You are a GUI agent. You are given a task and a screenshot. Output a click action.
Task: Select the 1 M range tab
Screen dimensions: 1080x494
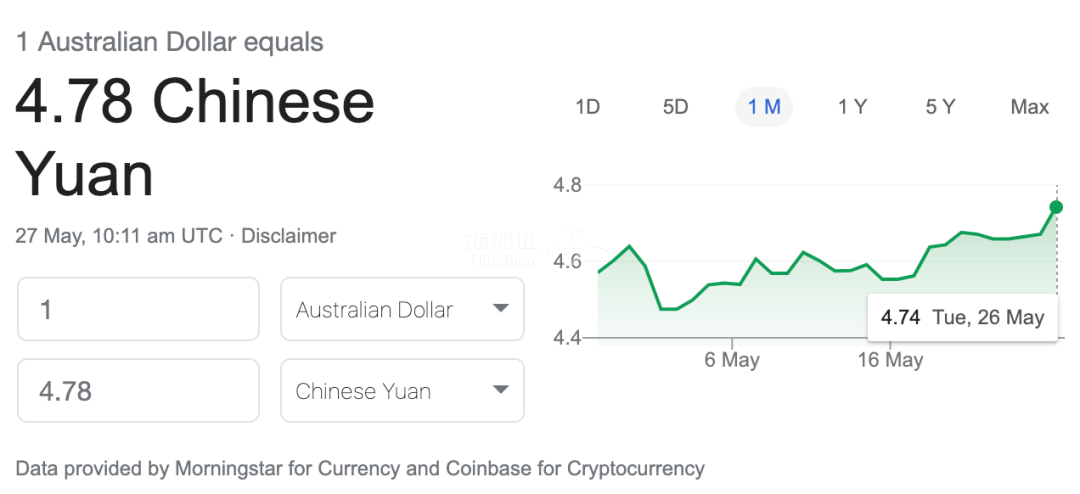[764, 107]
